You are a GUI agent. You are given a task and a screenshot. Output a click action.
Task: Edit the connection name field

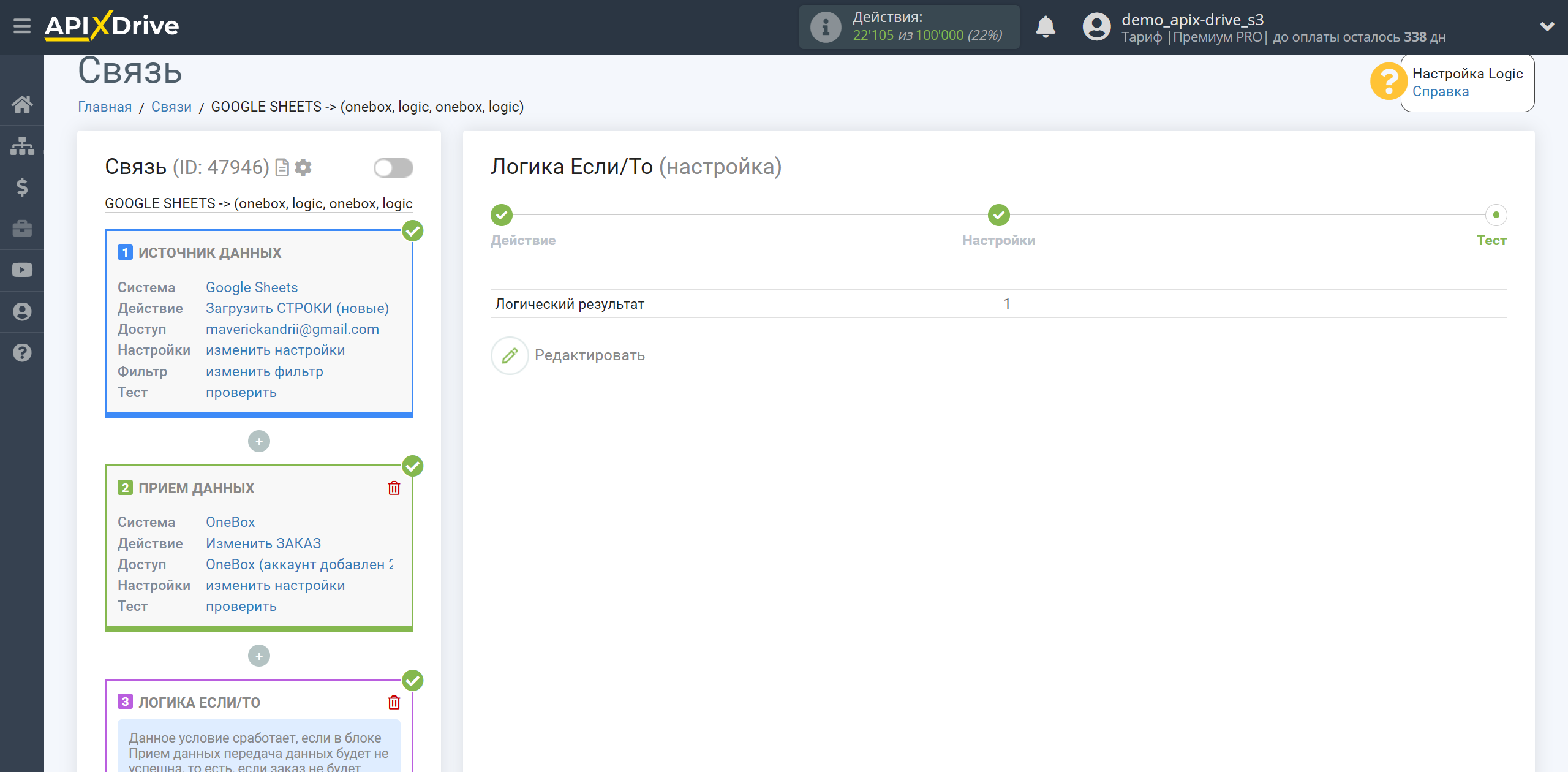[258, 203]
